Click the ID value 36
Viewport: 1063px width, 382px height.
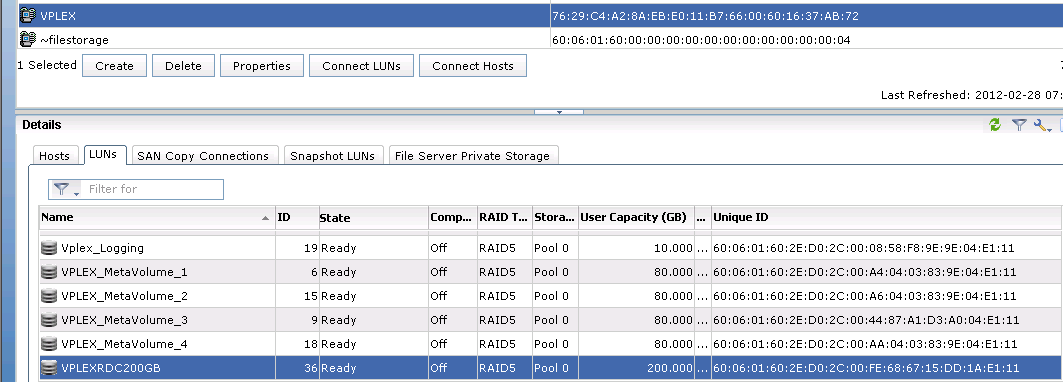click(310, 368)
